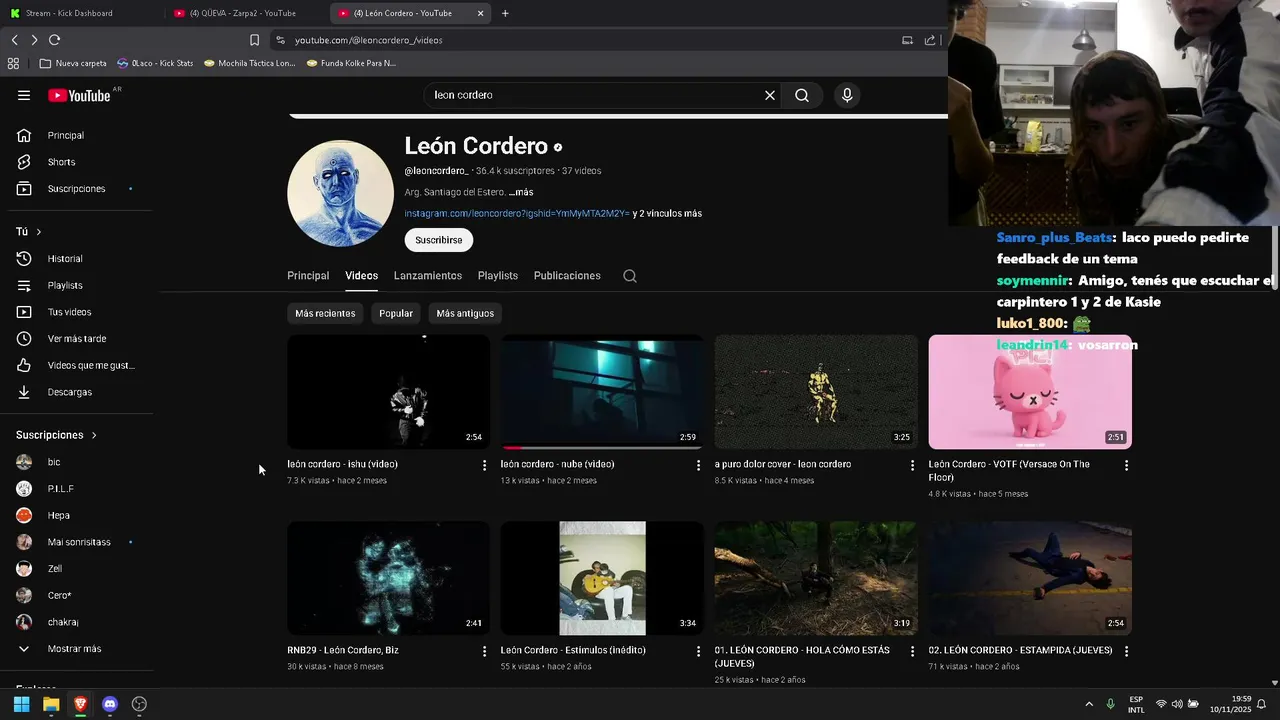Clear the search box with X
Screen dimensions: 1280x720
coord(770,95)
